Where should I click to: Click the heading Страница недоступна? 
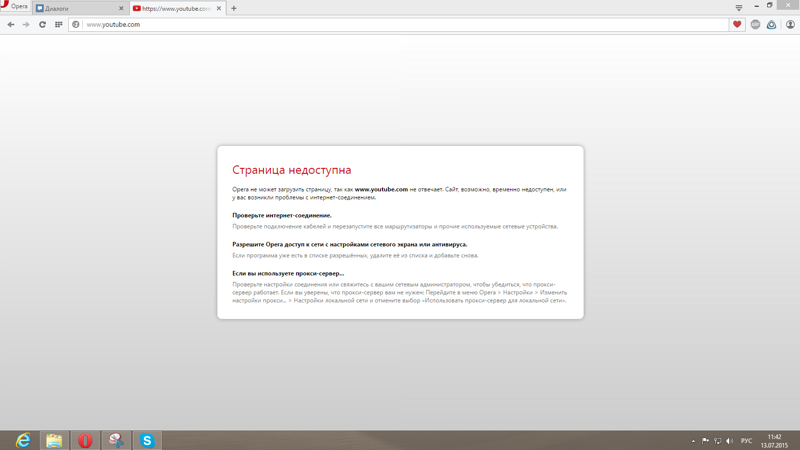292,170
